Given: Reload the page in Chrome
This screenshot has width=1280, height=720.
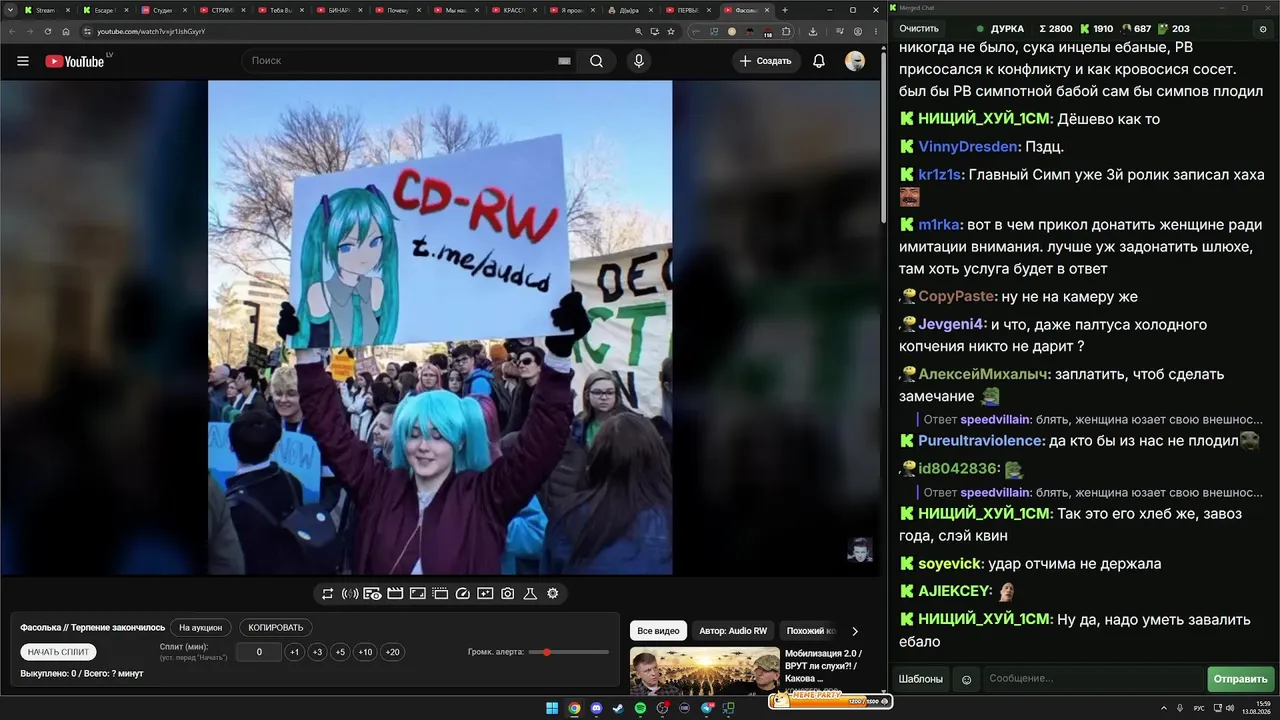Looking at the screenshot, I should [x=47, y=31].
